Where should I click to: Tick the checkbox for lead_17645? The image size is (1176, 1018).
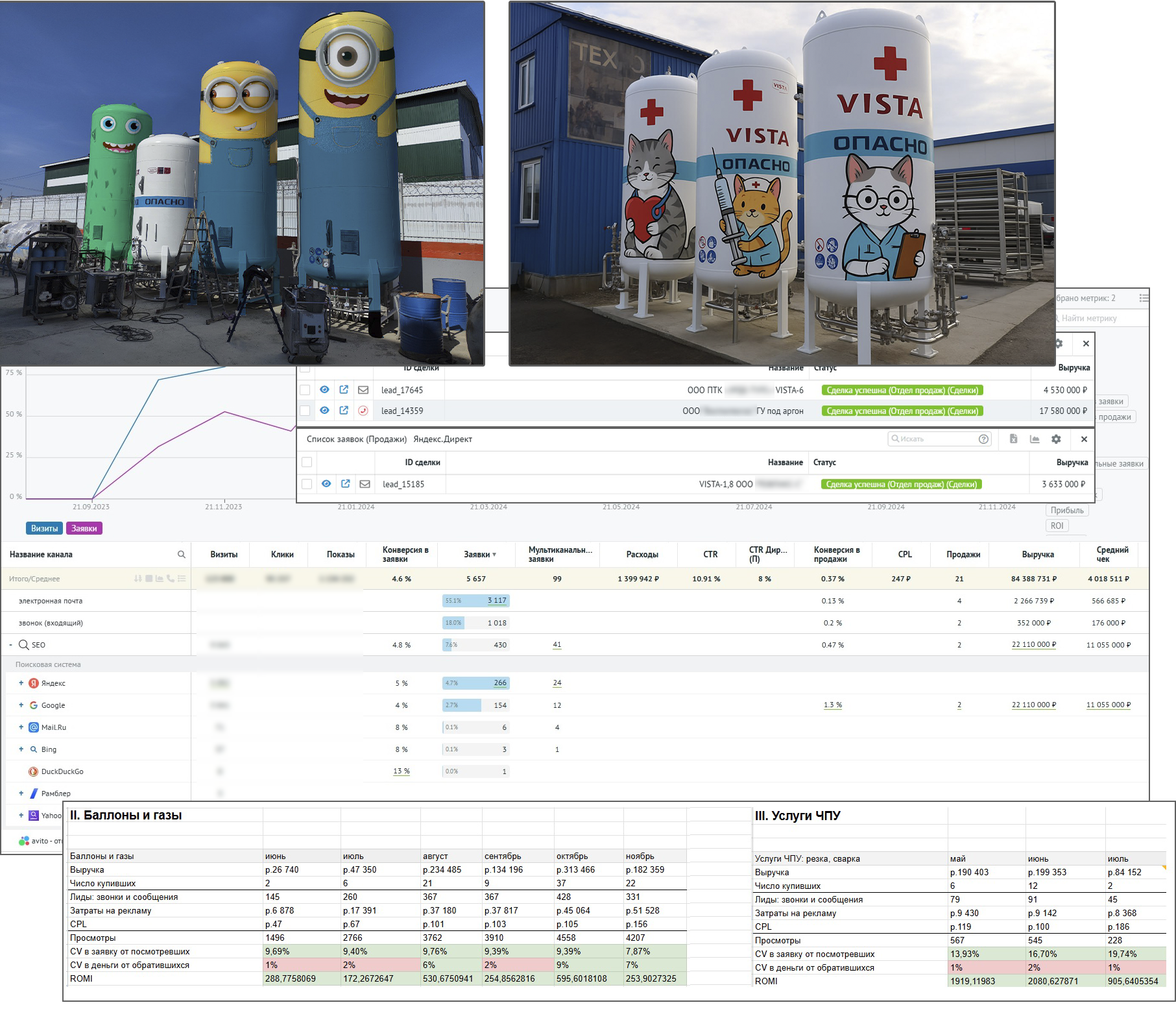305,390
